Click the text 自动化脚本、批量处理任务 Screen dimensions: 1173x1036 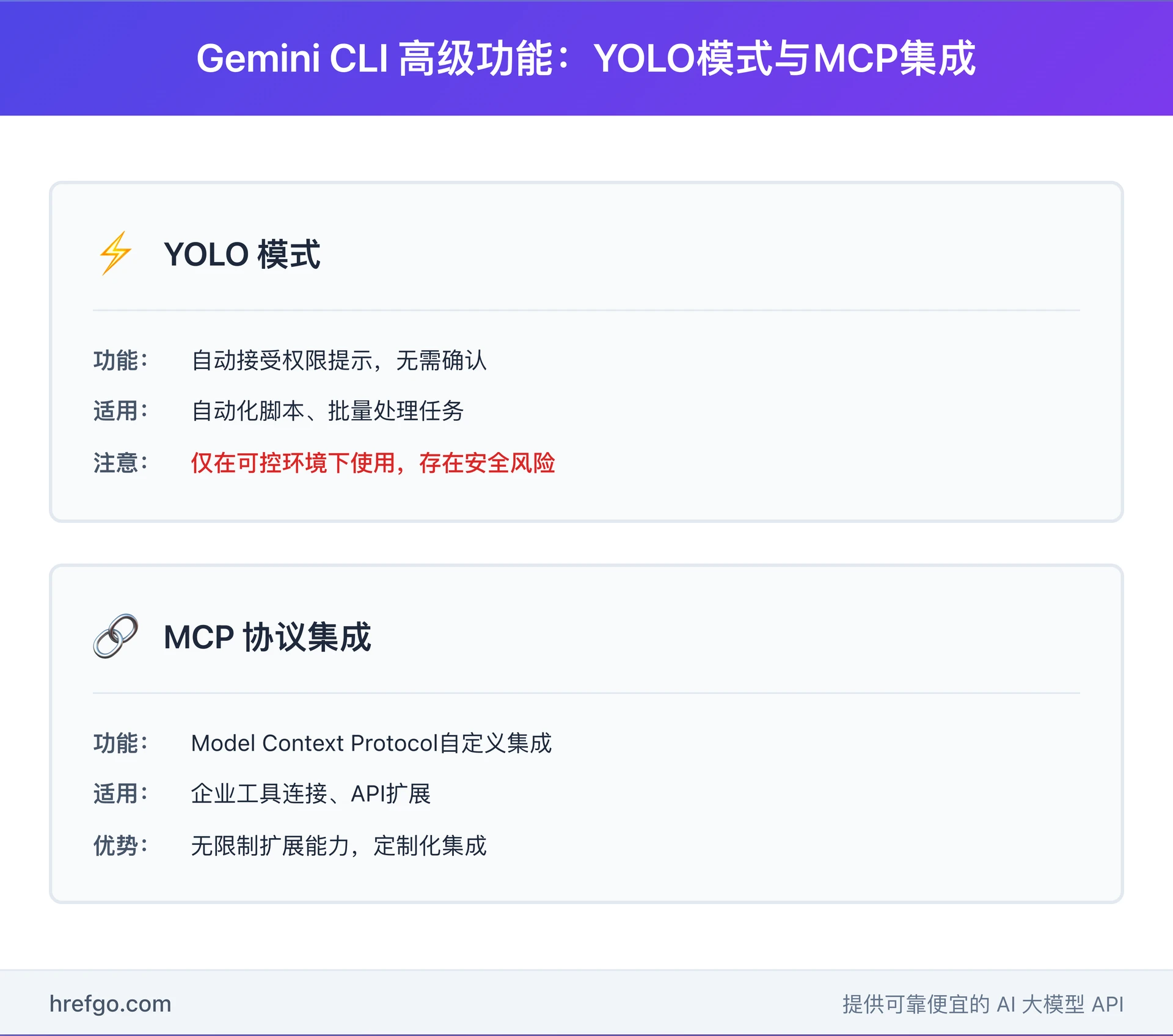click(328, 410)
